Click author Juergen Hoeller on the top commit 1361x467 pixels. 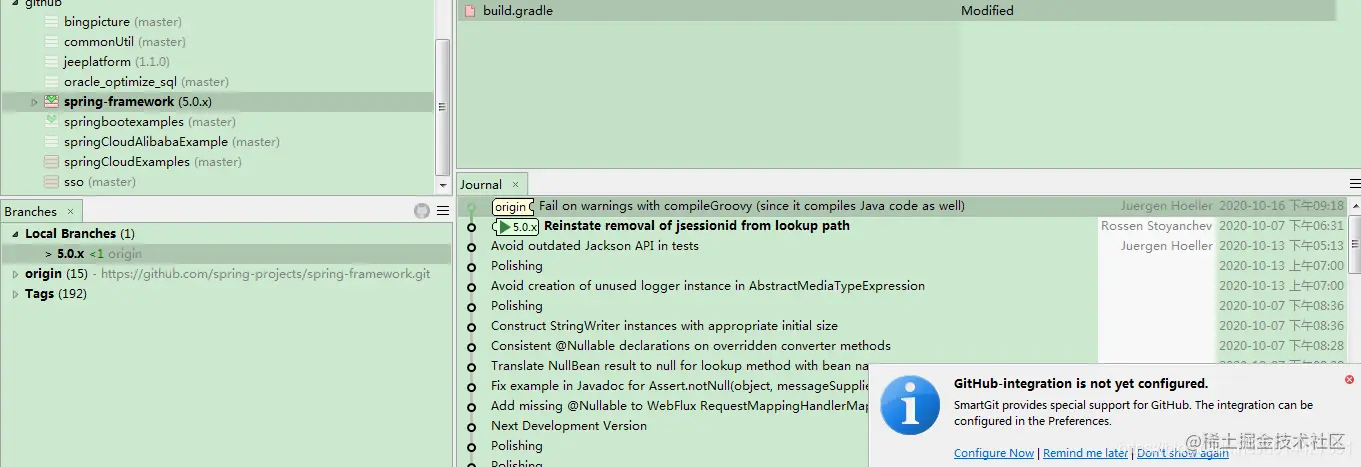click(x=1166, y=206)
